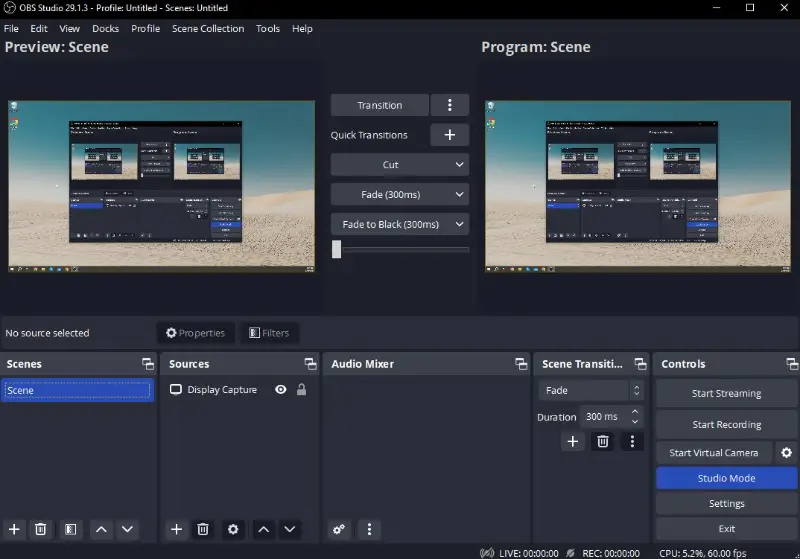This screenshot has height=559, width=800.
Task: Add a quick transition with plus button
Action: 449,135
